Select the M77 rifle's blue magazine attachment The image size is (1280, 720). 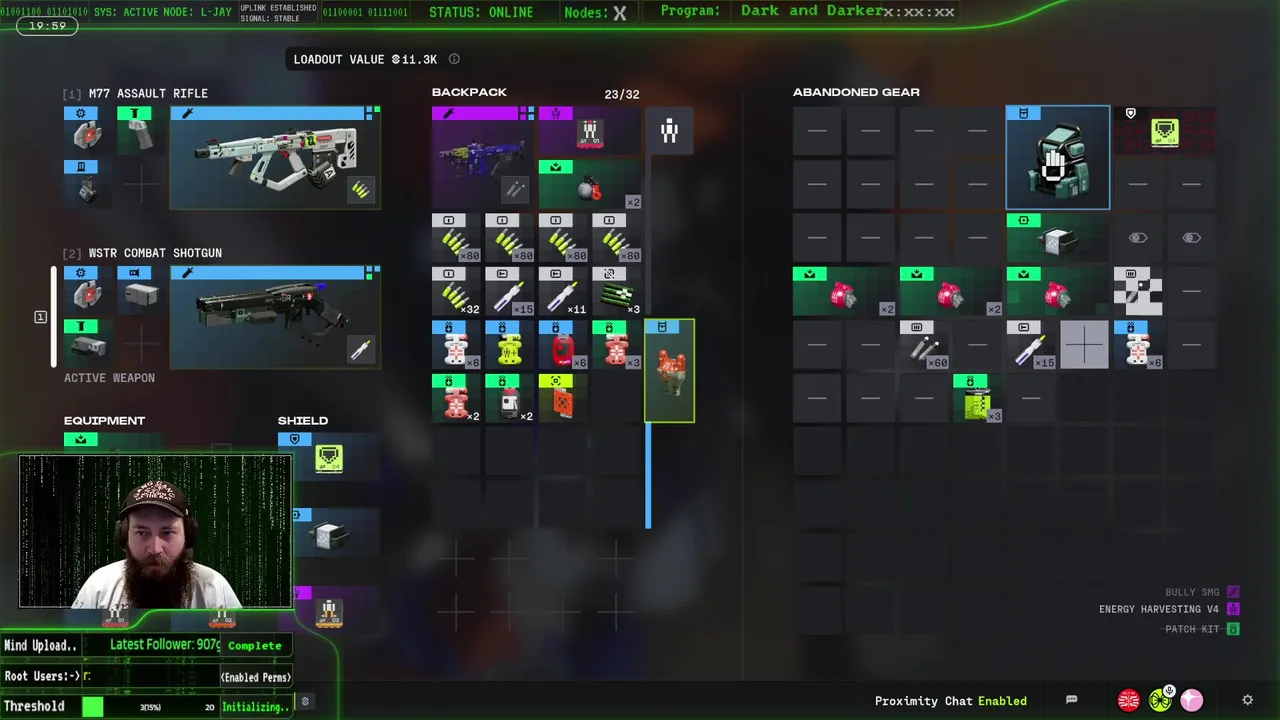tap(88, 184)
